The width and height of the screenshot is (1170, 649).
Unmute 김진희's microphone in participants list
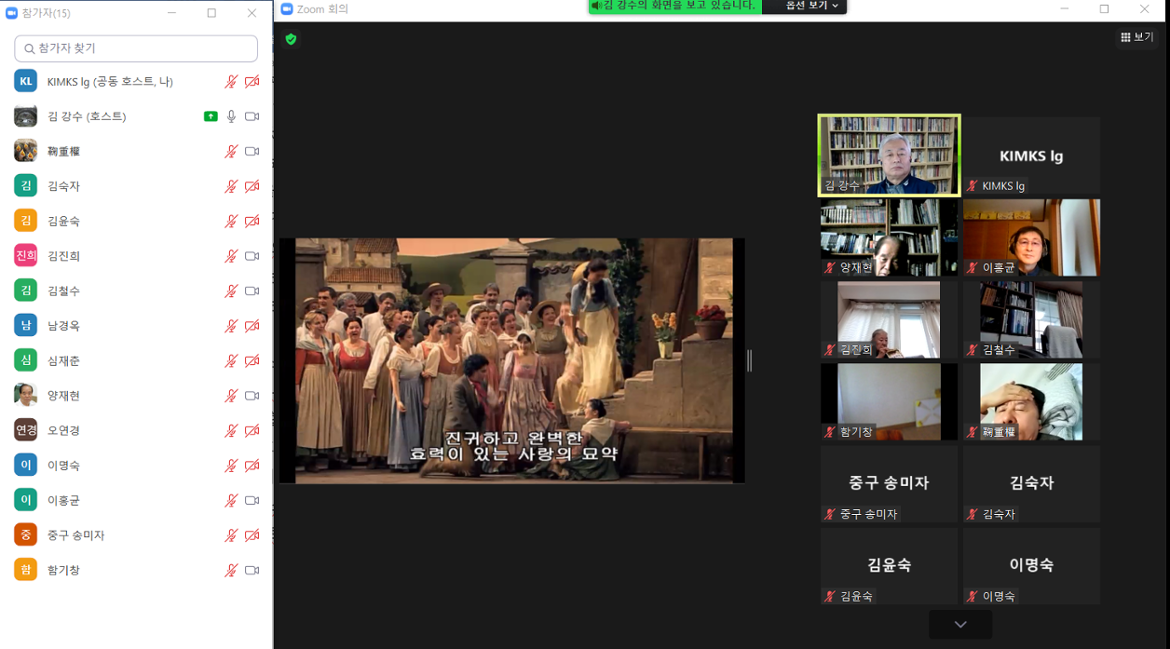[231, 256]
